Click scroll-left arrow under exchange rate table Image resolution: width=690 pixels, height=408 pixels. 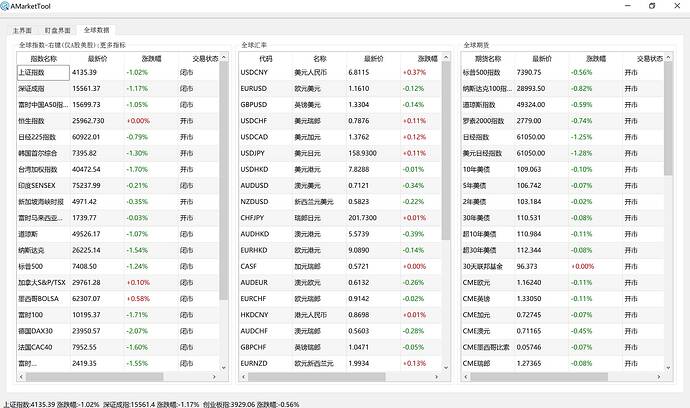click(x=243, y=377)
